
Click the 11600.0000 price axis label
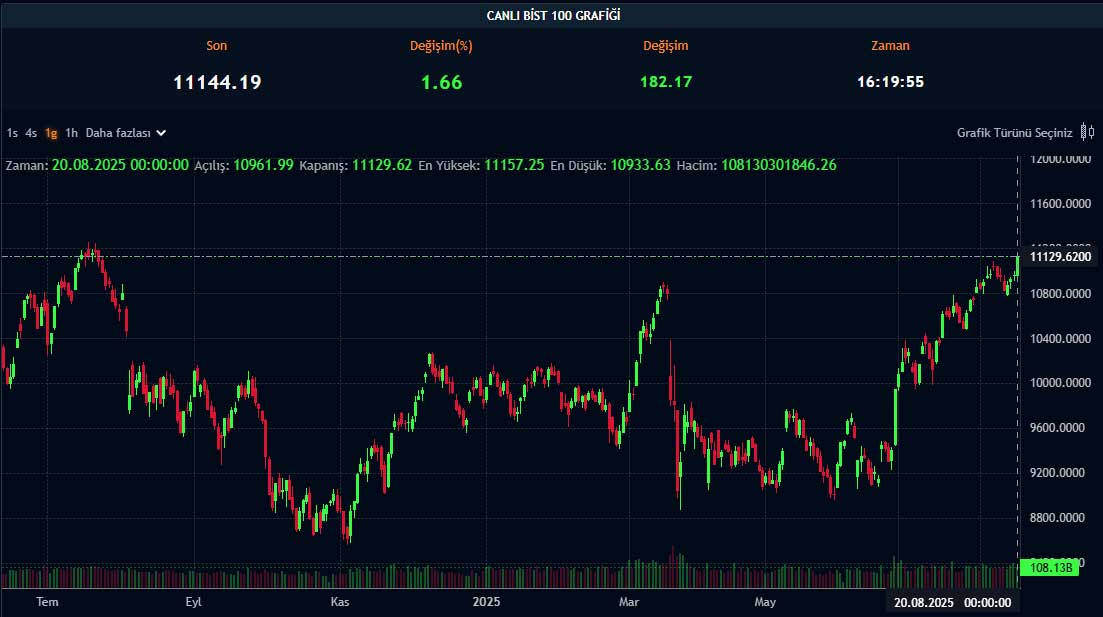click(1060, 204)
